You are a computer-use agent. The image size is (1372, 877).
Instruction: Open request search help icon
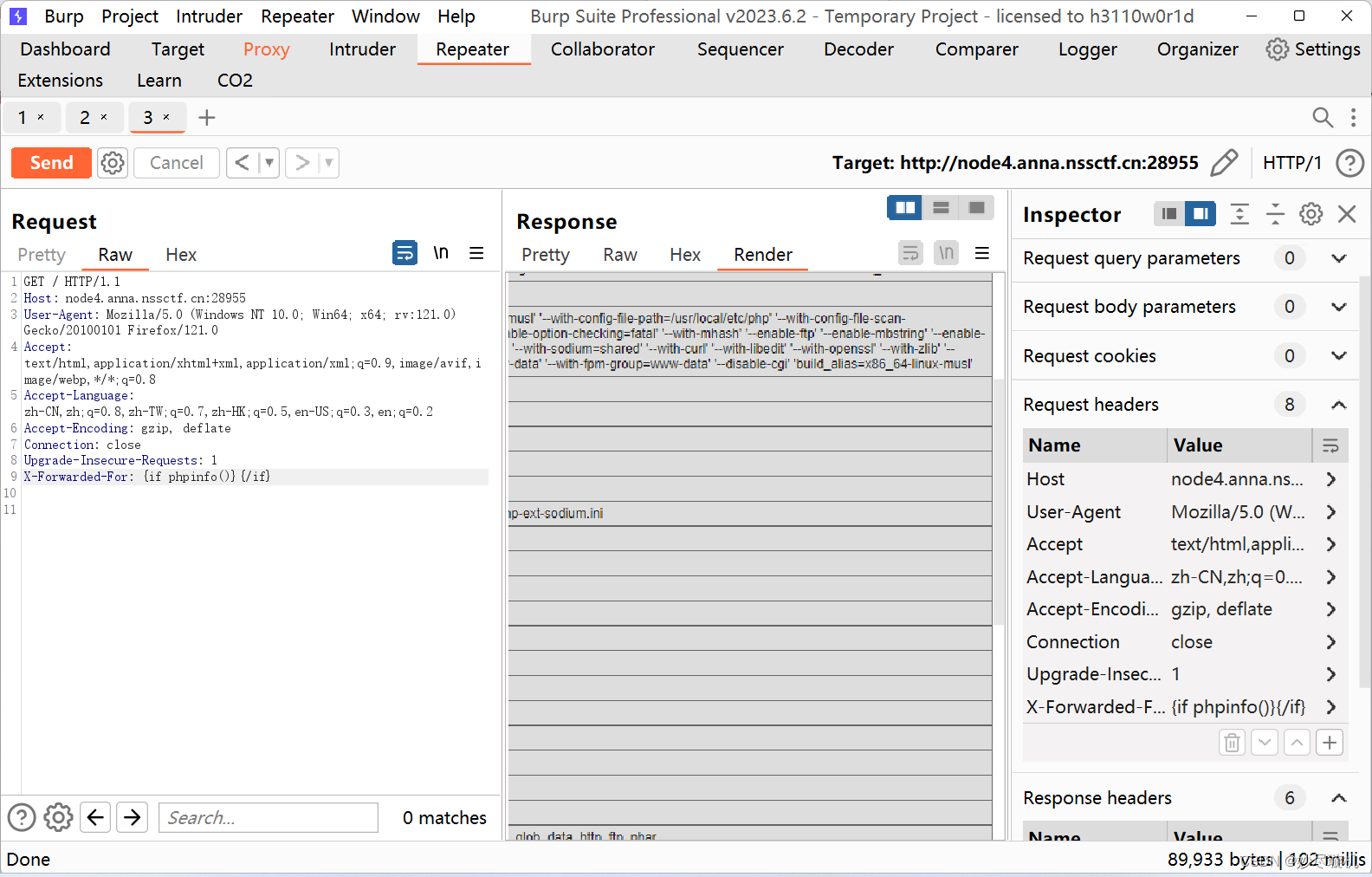[22, 817]
